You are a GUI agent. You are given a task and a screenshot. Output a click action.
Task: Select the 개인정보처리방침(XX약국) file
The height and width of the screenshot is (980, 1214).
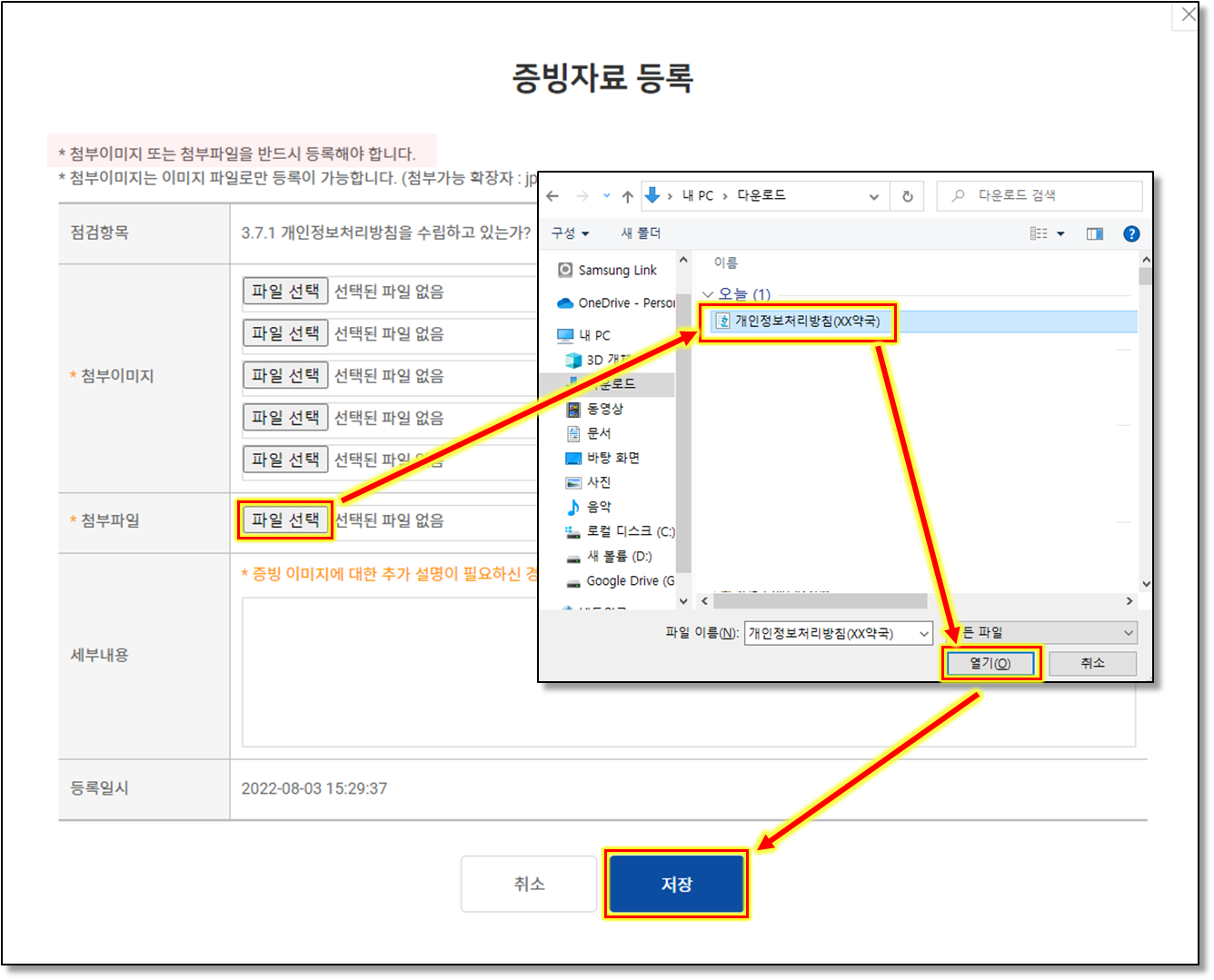[x=806, y=322]
